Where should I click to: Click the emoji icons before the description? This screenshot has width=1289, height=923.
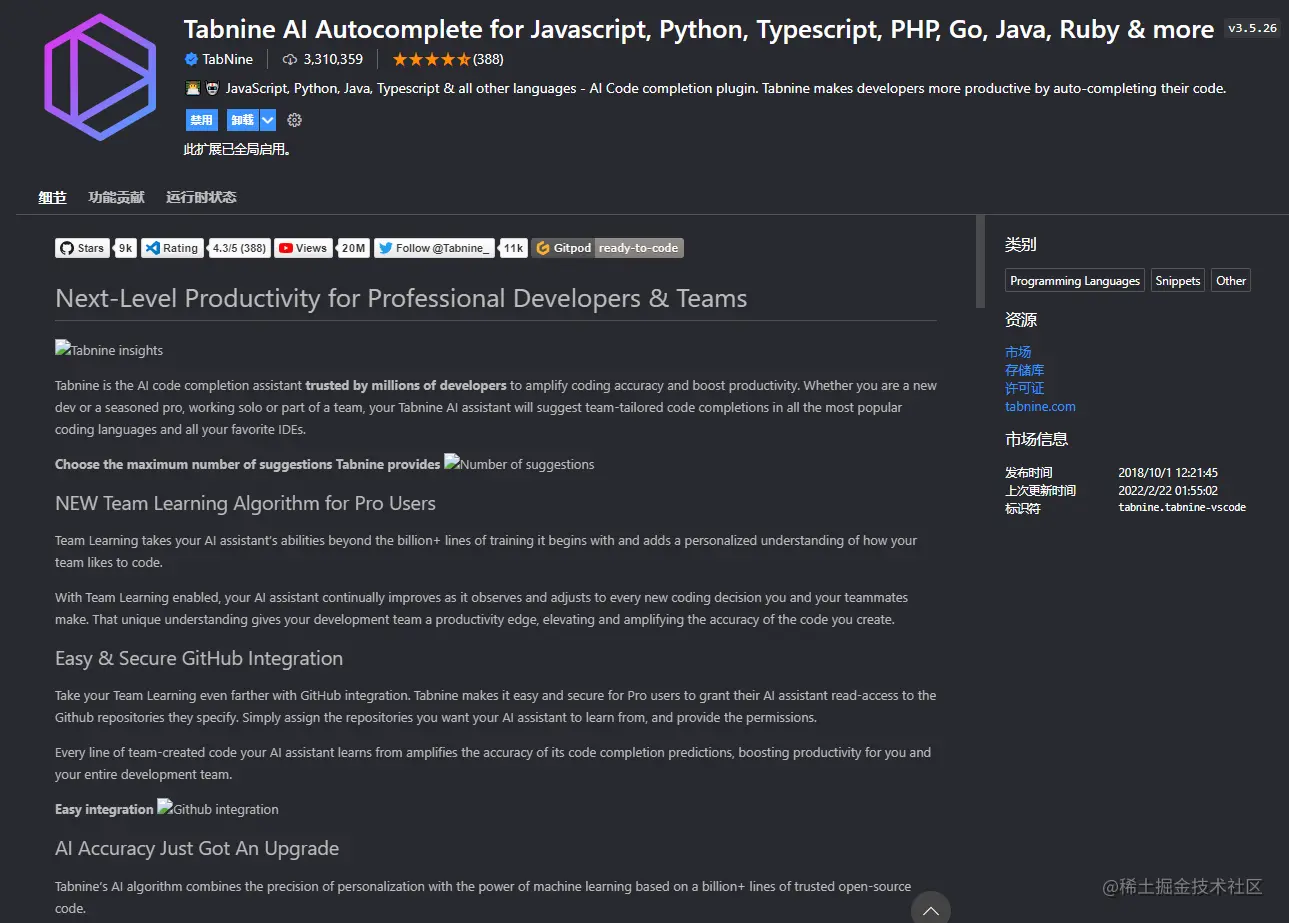point(203,88)
